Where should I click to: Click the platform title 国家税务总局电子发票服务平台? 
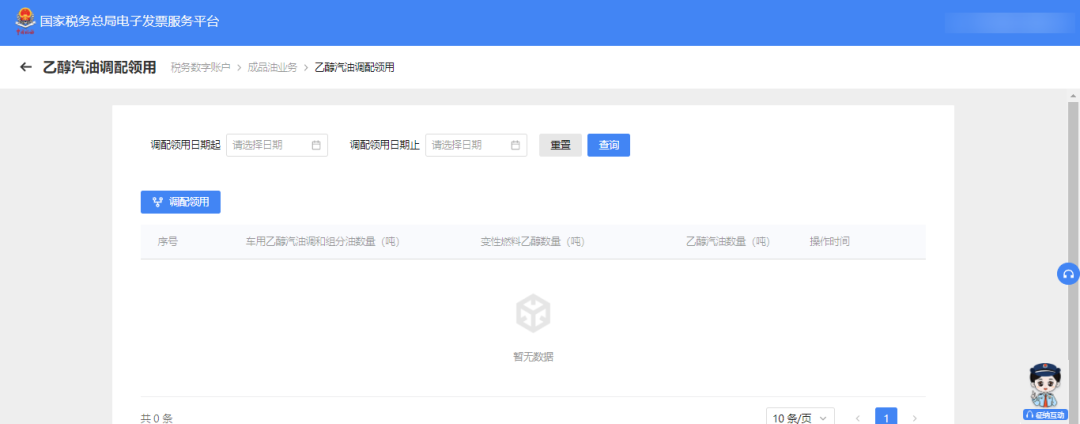pyautogui.click(x=129, y=21)
